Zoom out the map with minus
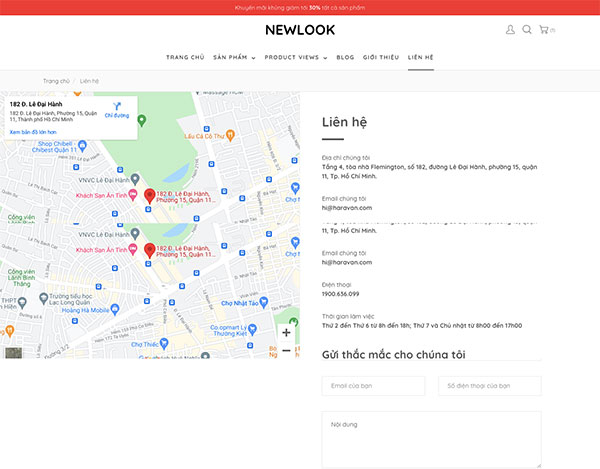 click(x=286, y=350)
